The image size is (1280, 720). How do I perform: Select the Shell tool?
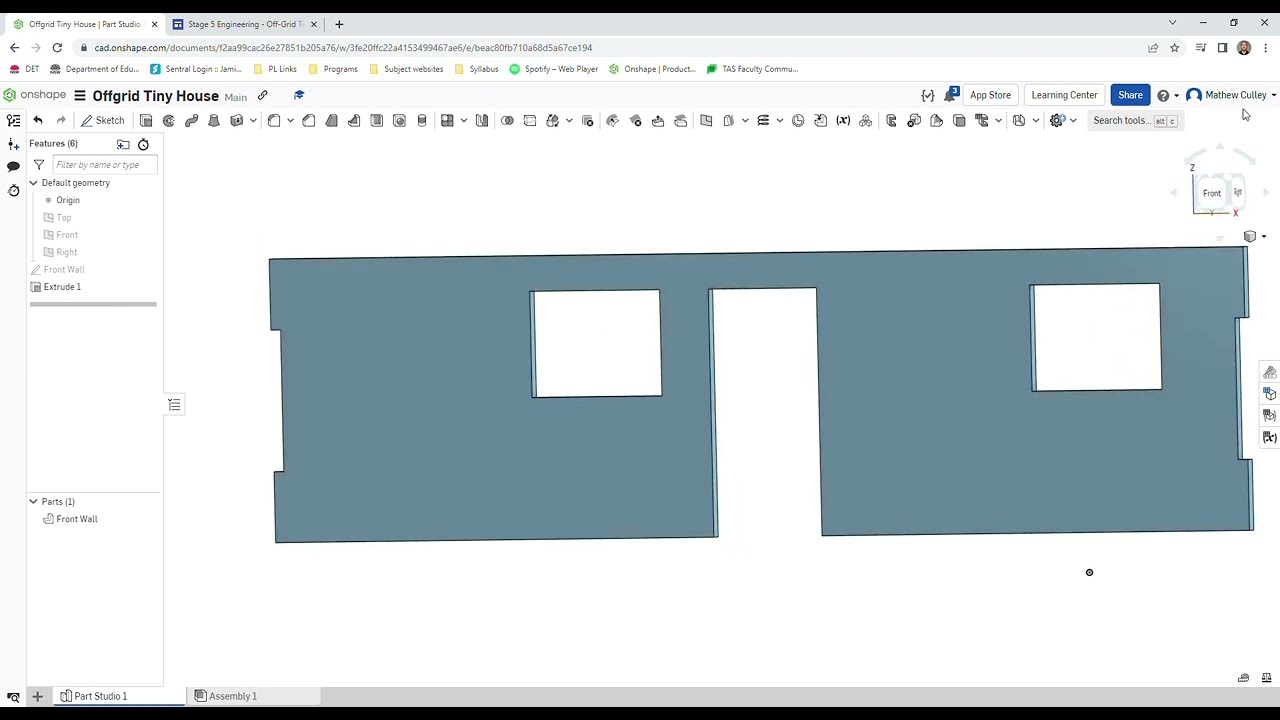tap(377, 120)
